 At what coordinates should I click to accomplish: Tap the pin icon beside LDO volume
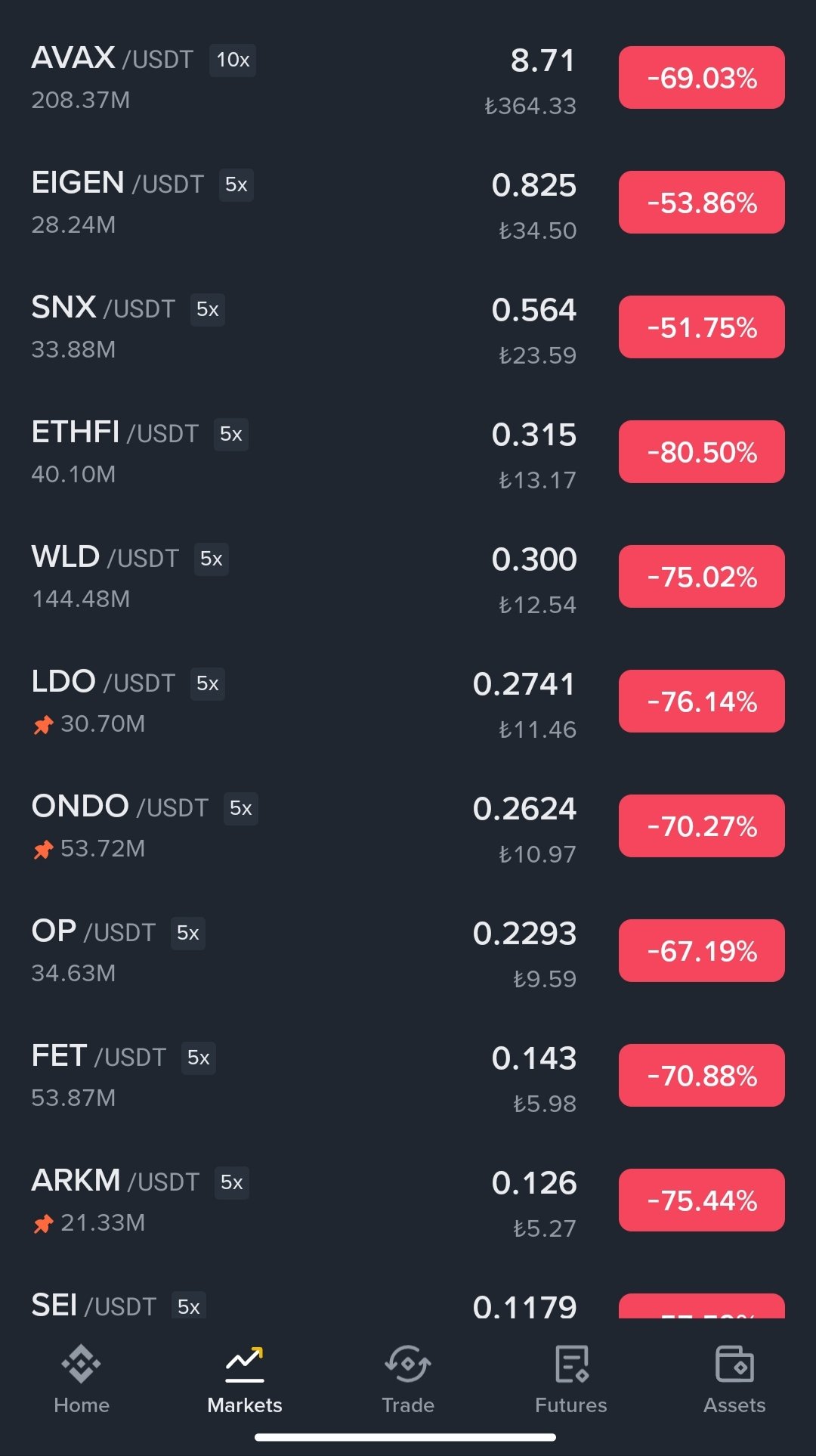pos(43,725)
